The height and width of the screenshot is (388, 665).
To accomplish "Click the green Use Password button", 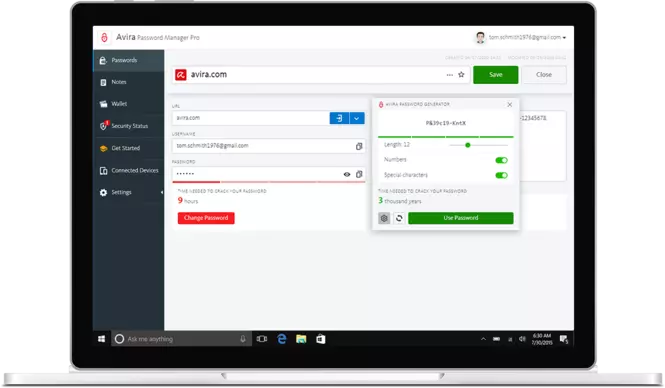I will click(x=461, y=218).
